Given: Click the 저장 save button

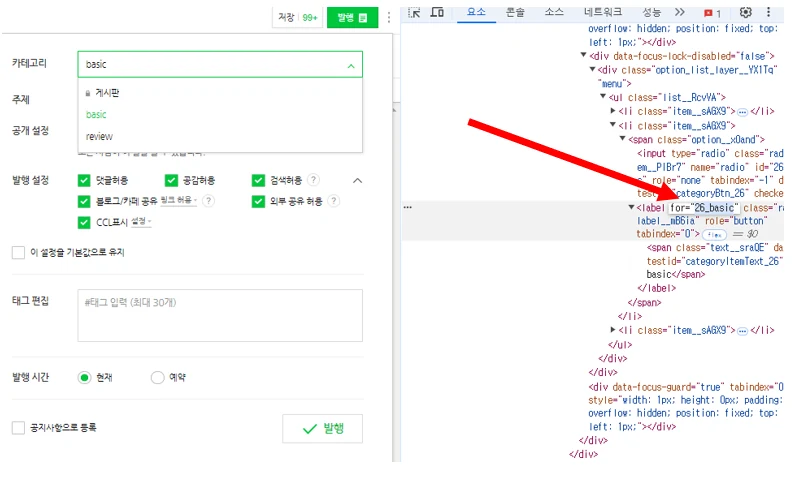Looking at the screenshot, I should pos(286,18).
